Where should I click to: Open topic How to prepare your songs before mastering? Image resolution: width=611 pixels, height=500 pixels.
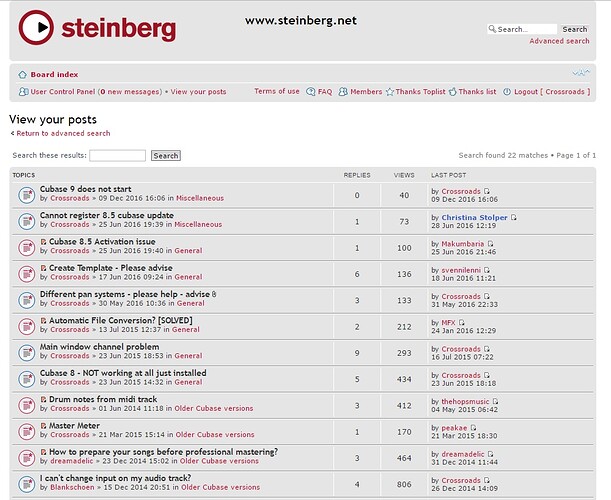[x=163, y=452]
